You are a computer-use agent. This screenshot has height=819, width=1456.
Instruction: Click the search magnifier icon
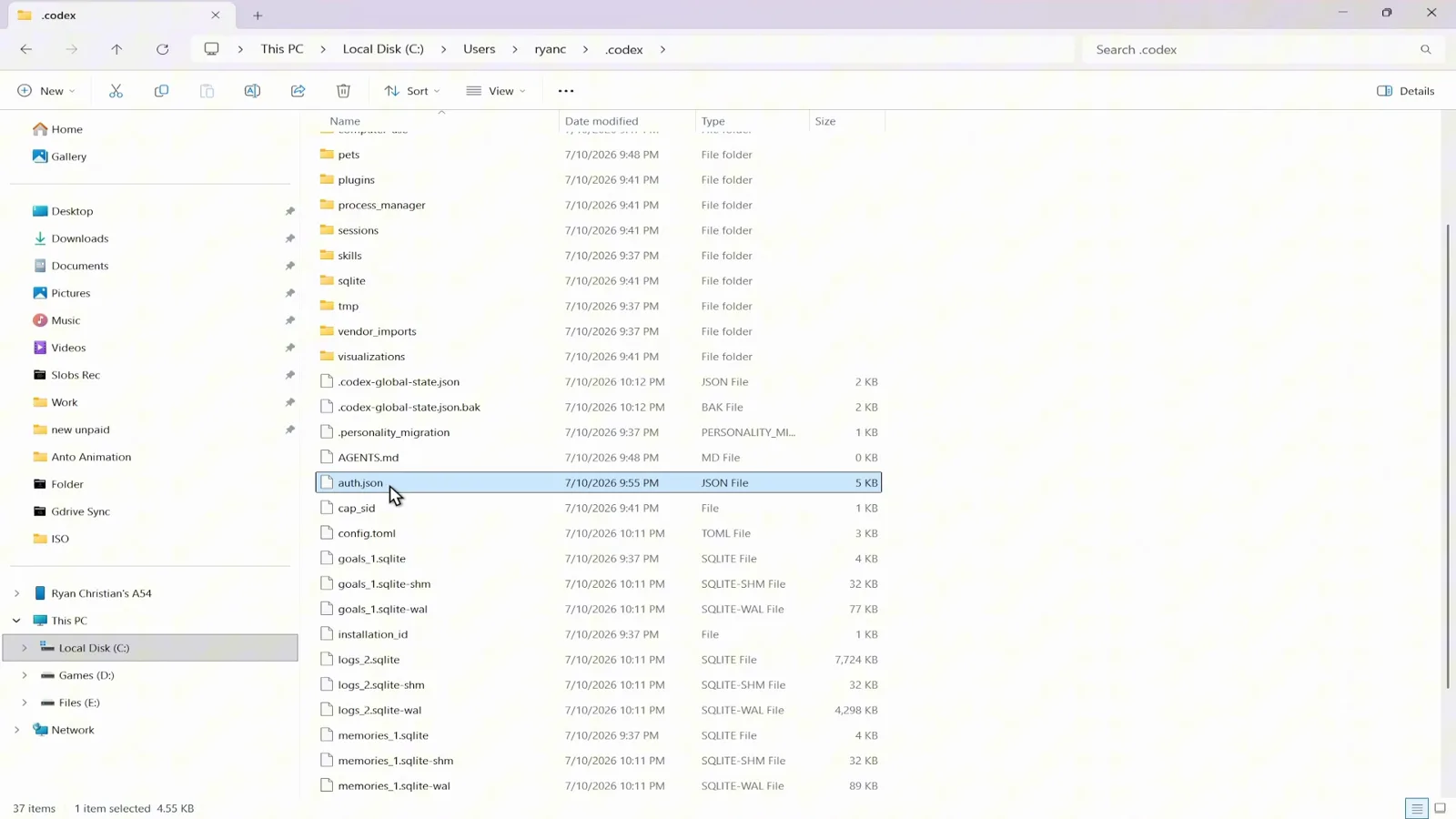(1426, 49)
